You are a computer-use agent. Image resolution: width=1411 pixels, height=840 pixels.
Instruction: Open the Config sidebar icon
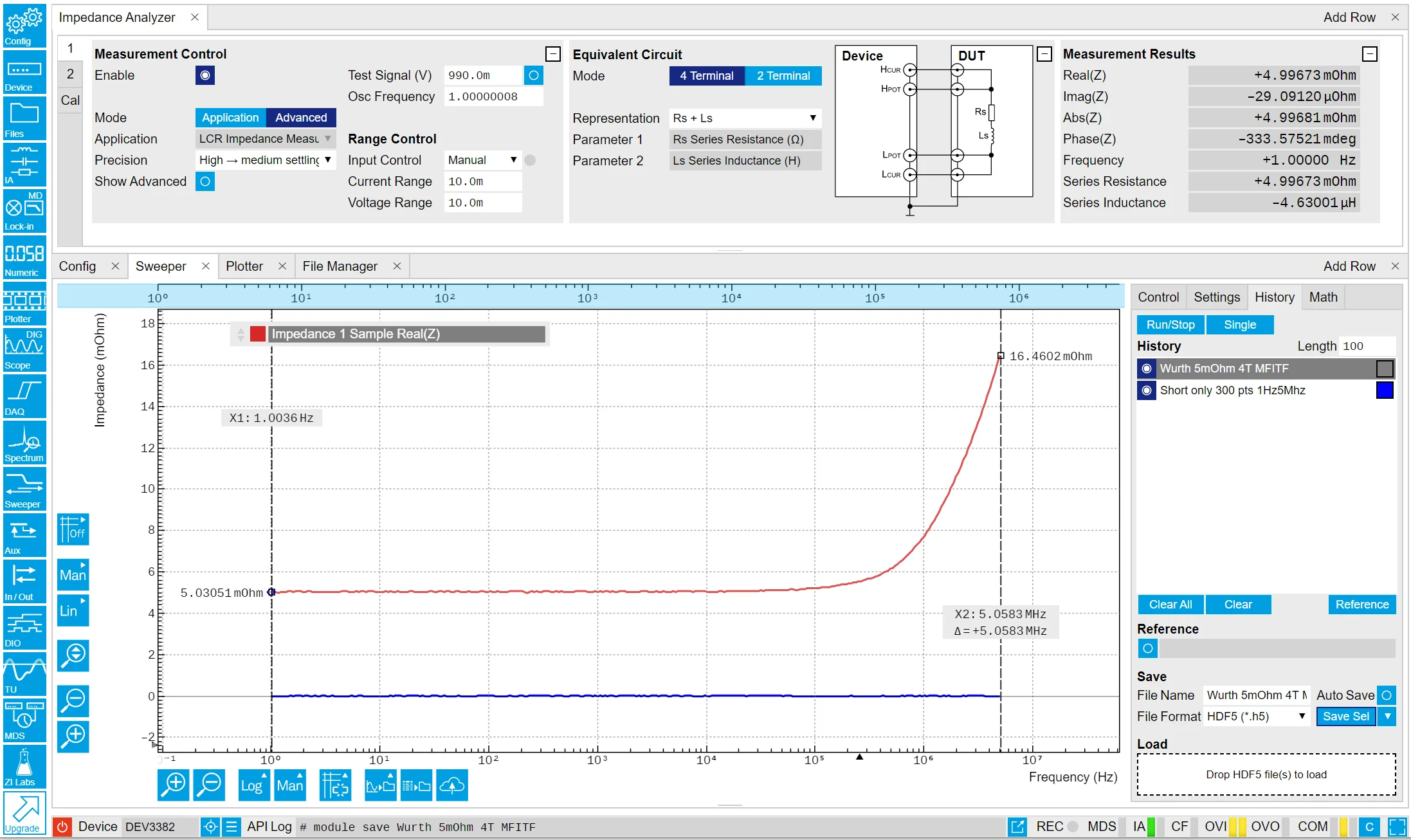(x=24, y=26)
